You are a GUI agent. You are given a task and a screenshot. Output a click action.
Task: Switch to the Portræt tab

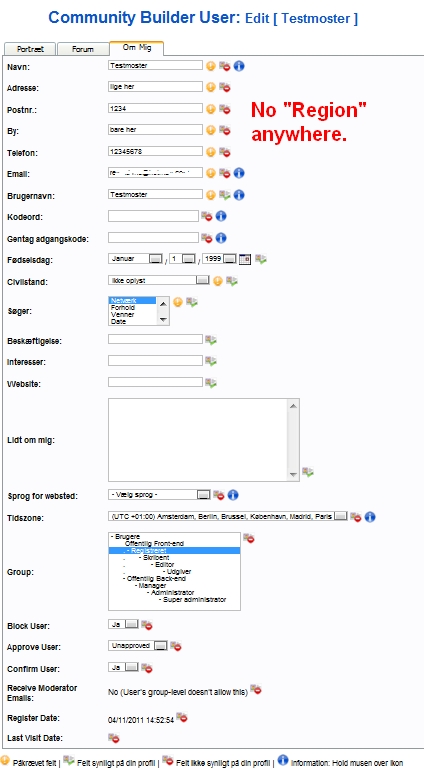coord(30,49)
